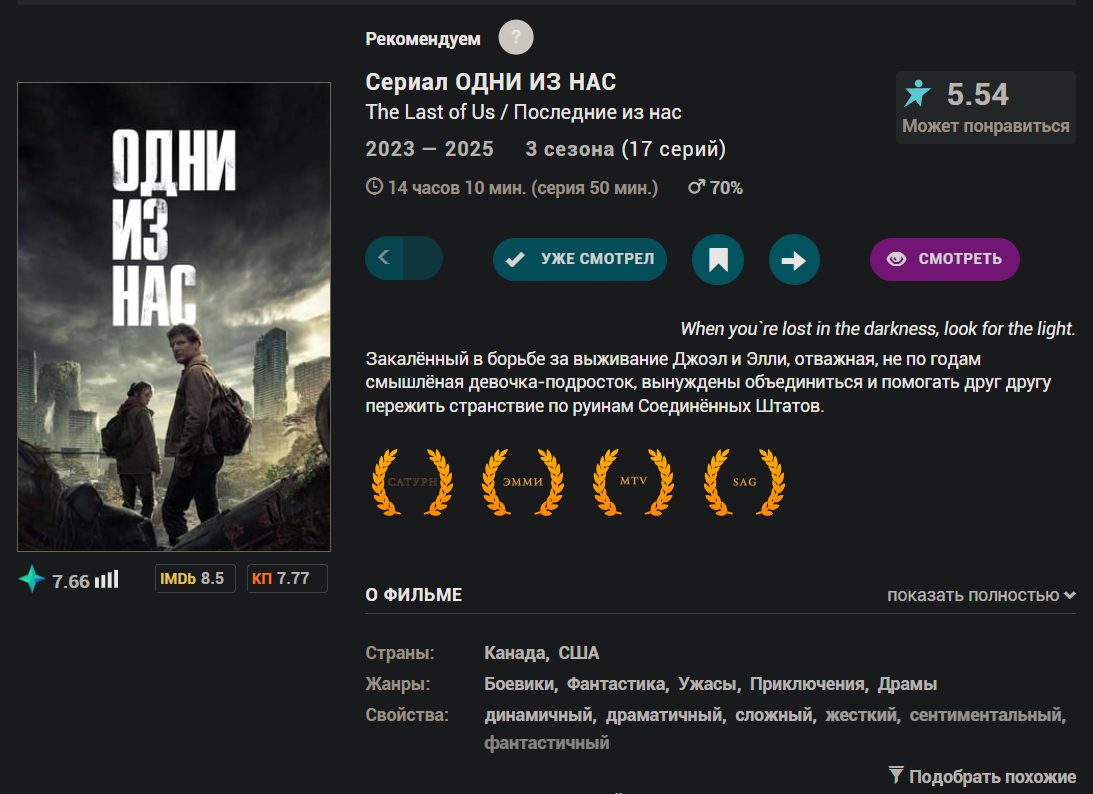Click the title Сериал ОДНИ ИЗ НАС
The width and height of the screenshot is (1093, 794).
pos(491,82)
